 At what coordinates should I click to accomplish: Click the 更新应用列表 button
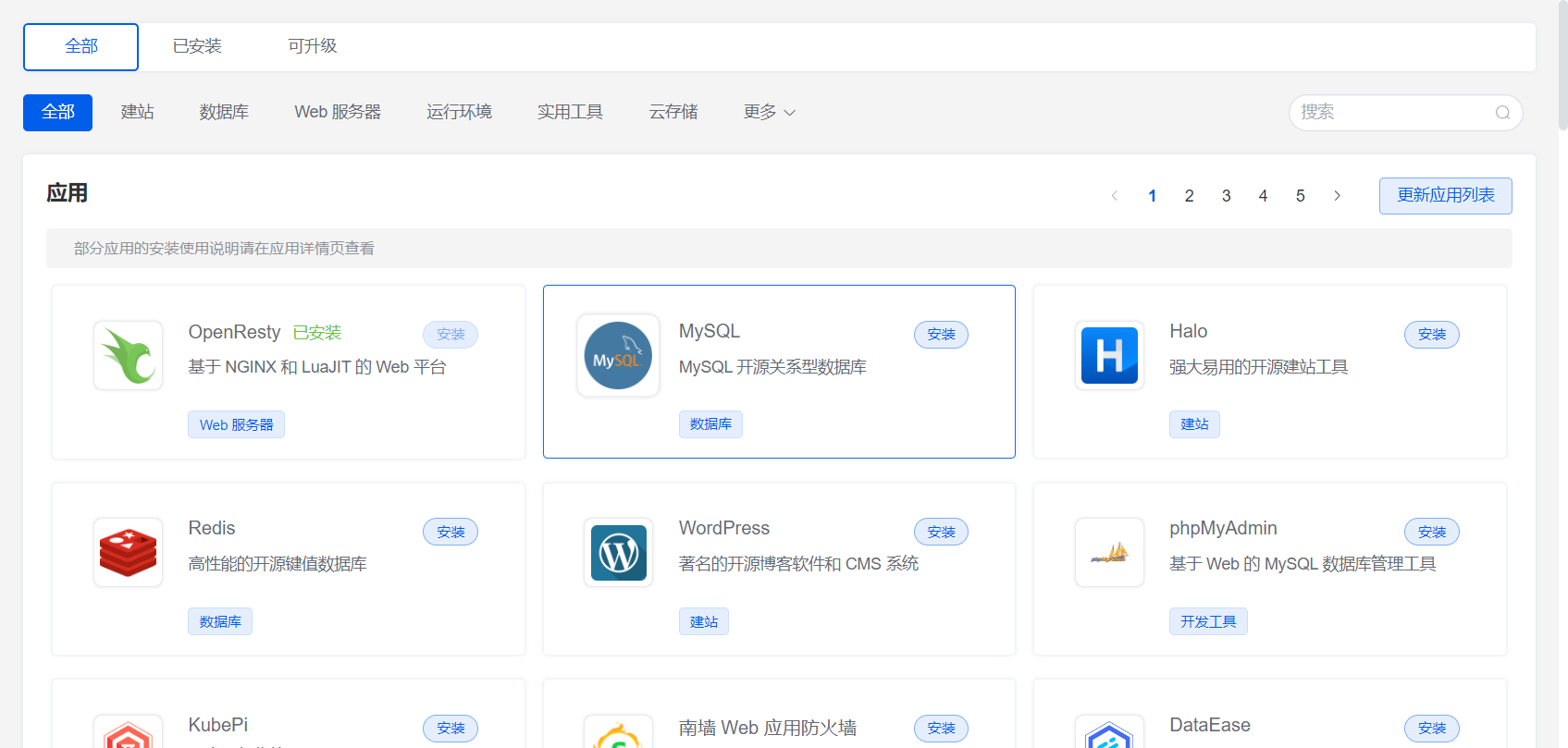click(1445, 196)
